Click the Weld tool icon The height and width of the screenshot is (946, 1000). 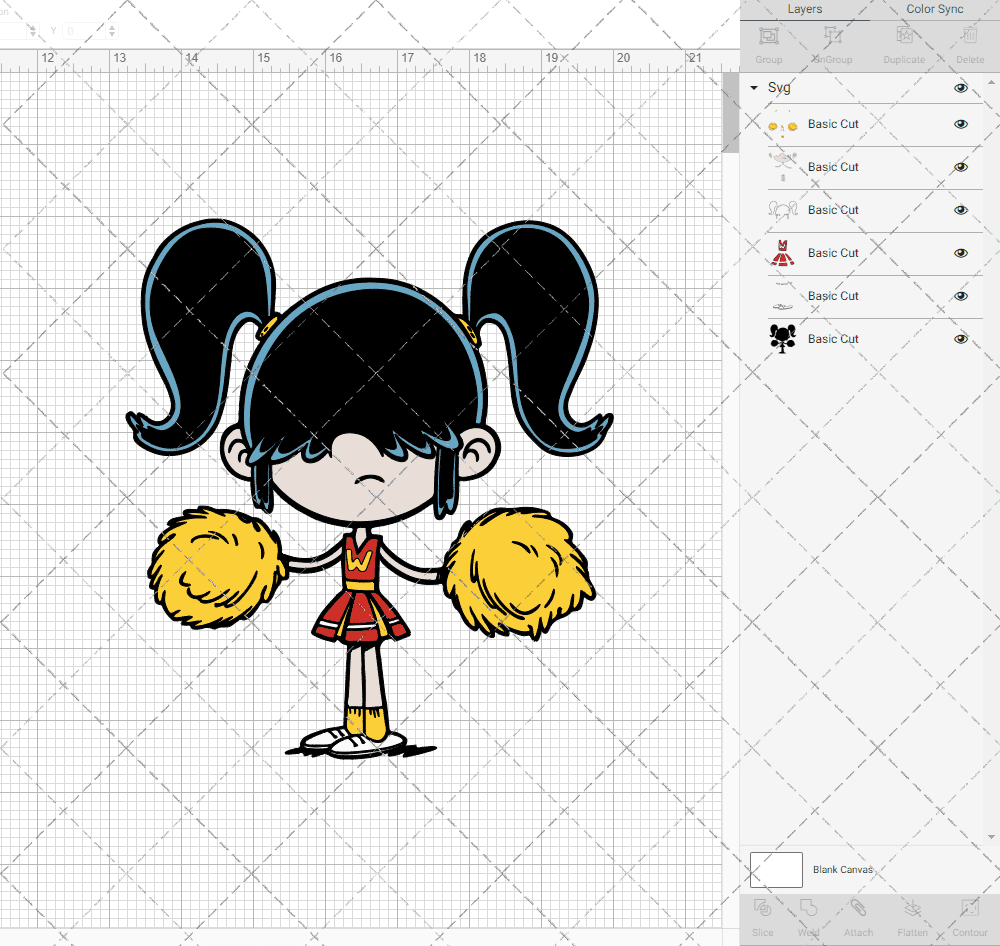pos(808,908)
